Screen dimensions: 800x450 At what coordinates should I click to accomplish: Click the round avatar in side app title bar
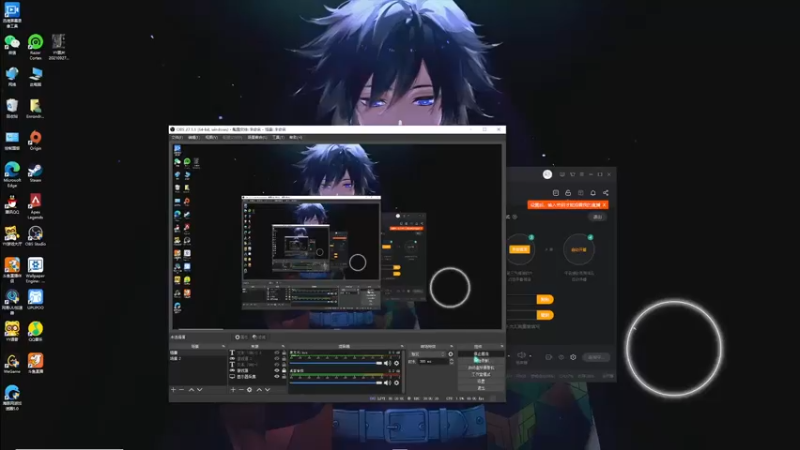tap(547, 174)
